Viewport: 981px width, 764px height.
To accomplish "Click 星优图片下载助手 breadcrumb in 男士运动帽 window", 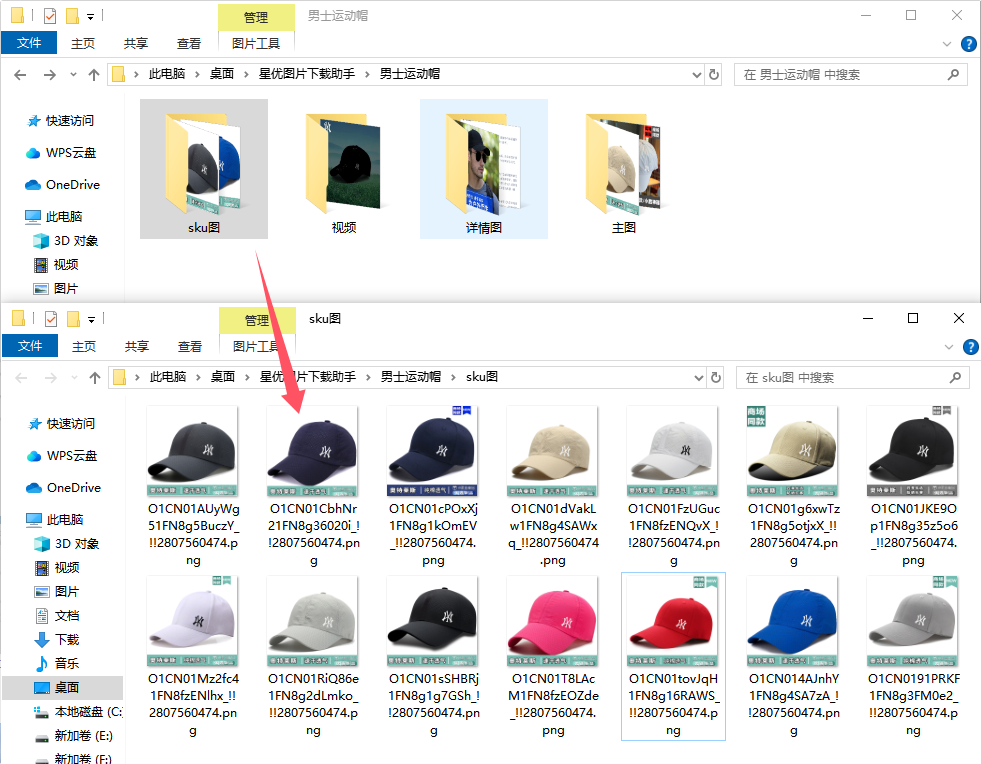I will coord(307,74).
